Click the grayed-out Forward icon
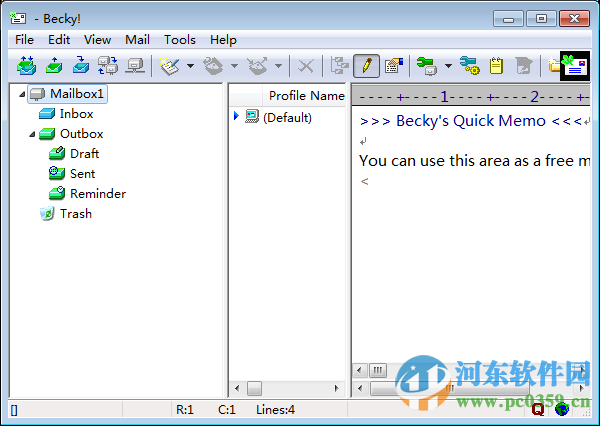The image size is (600, 426). click(257, 66)
